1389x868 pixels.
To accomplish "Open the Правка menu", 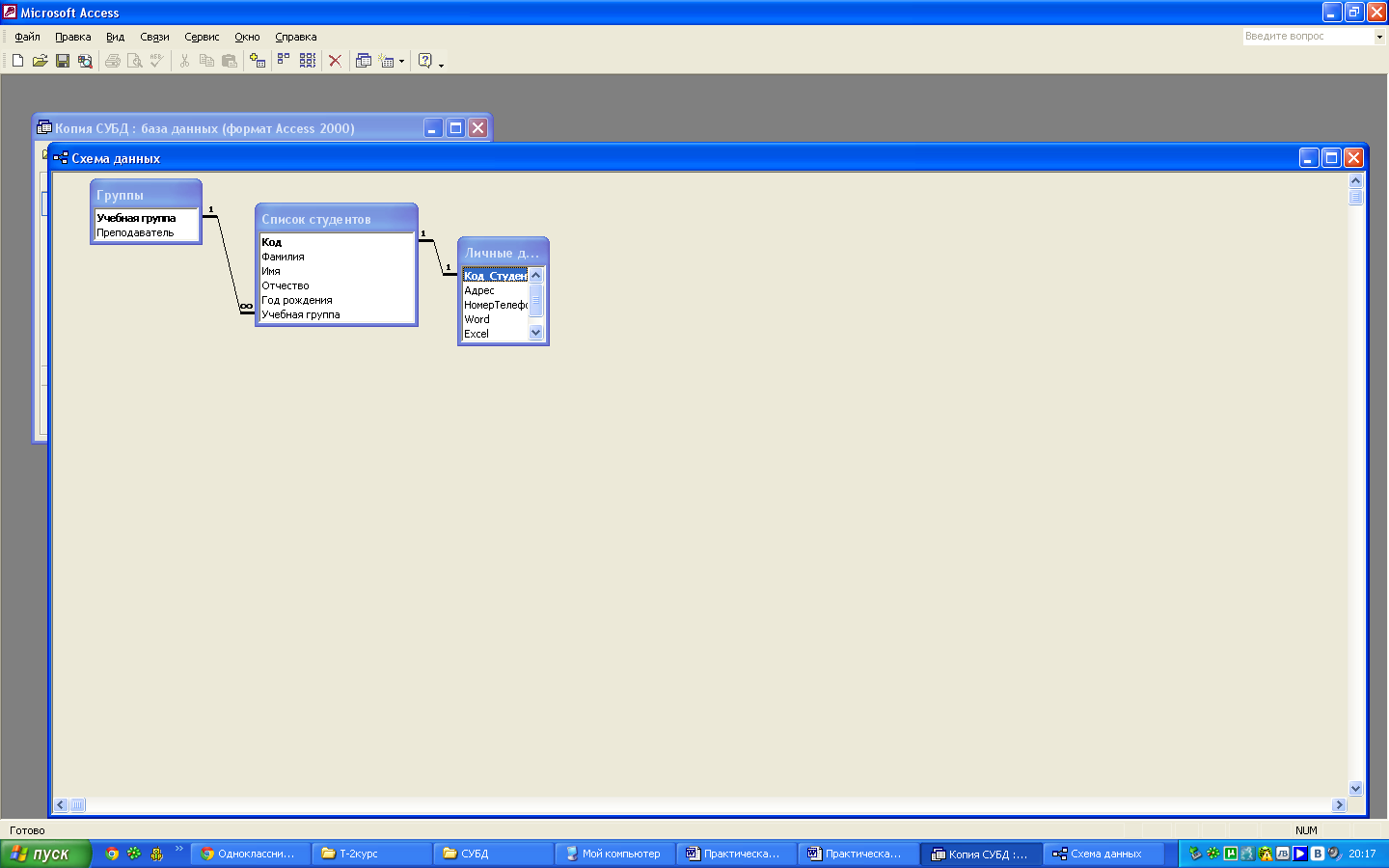I will coord(73,37).
